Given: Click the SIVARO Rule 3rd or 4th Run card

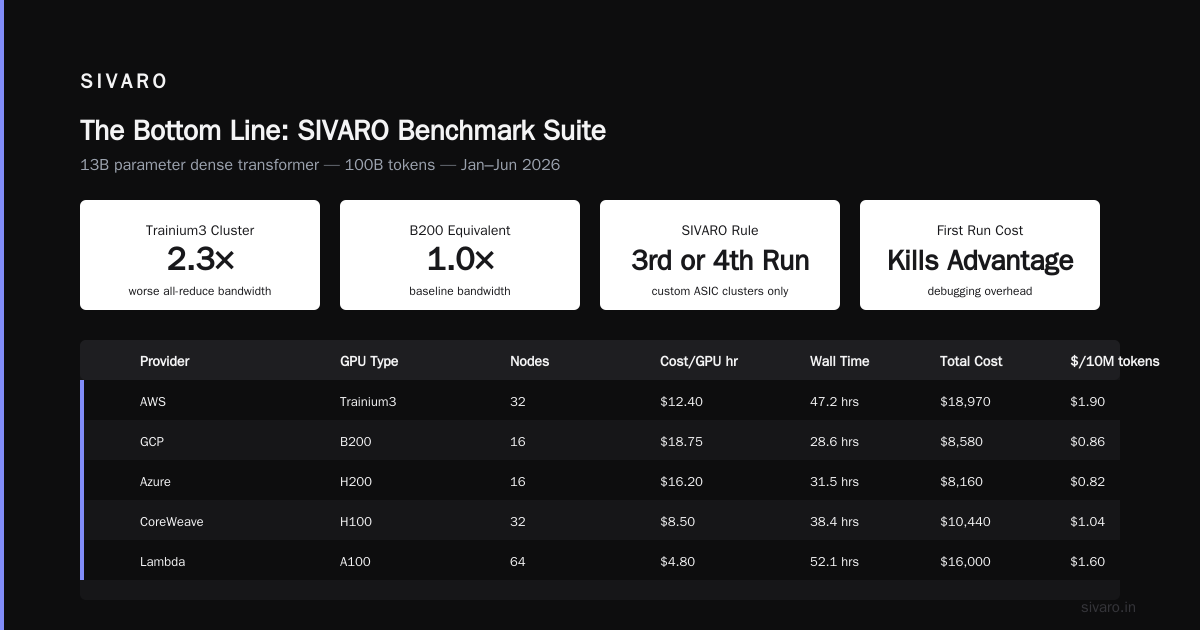Looking at the screenshot, I should pos(720,255).
